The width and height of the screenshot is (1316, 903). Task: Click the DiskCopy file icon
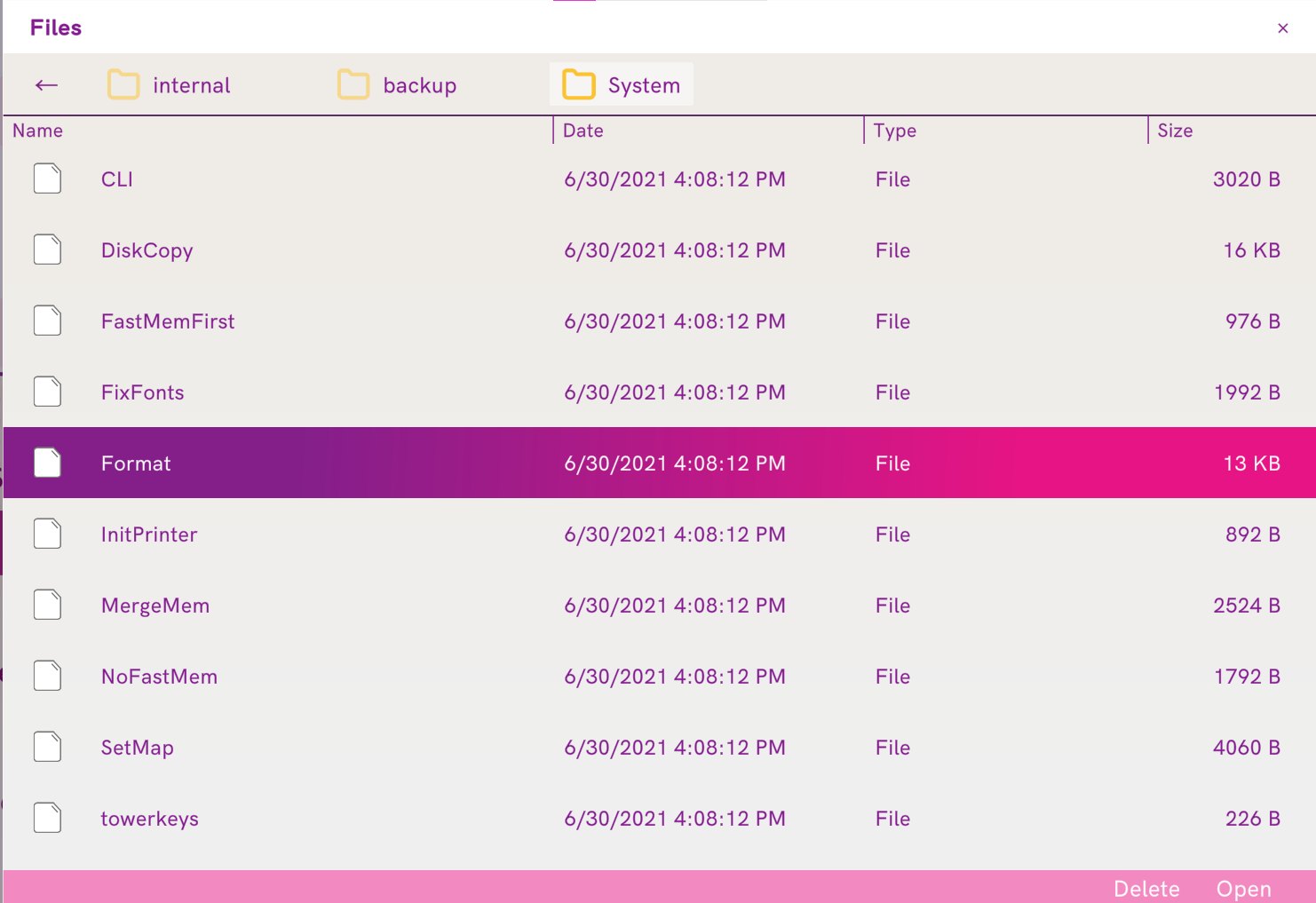[x=48, y=250]
